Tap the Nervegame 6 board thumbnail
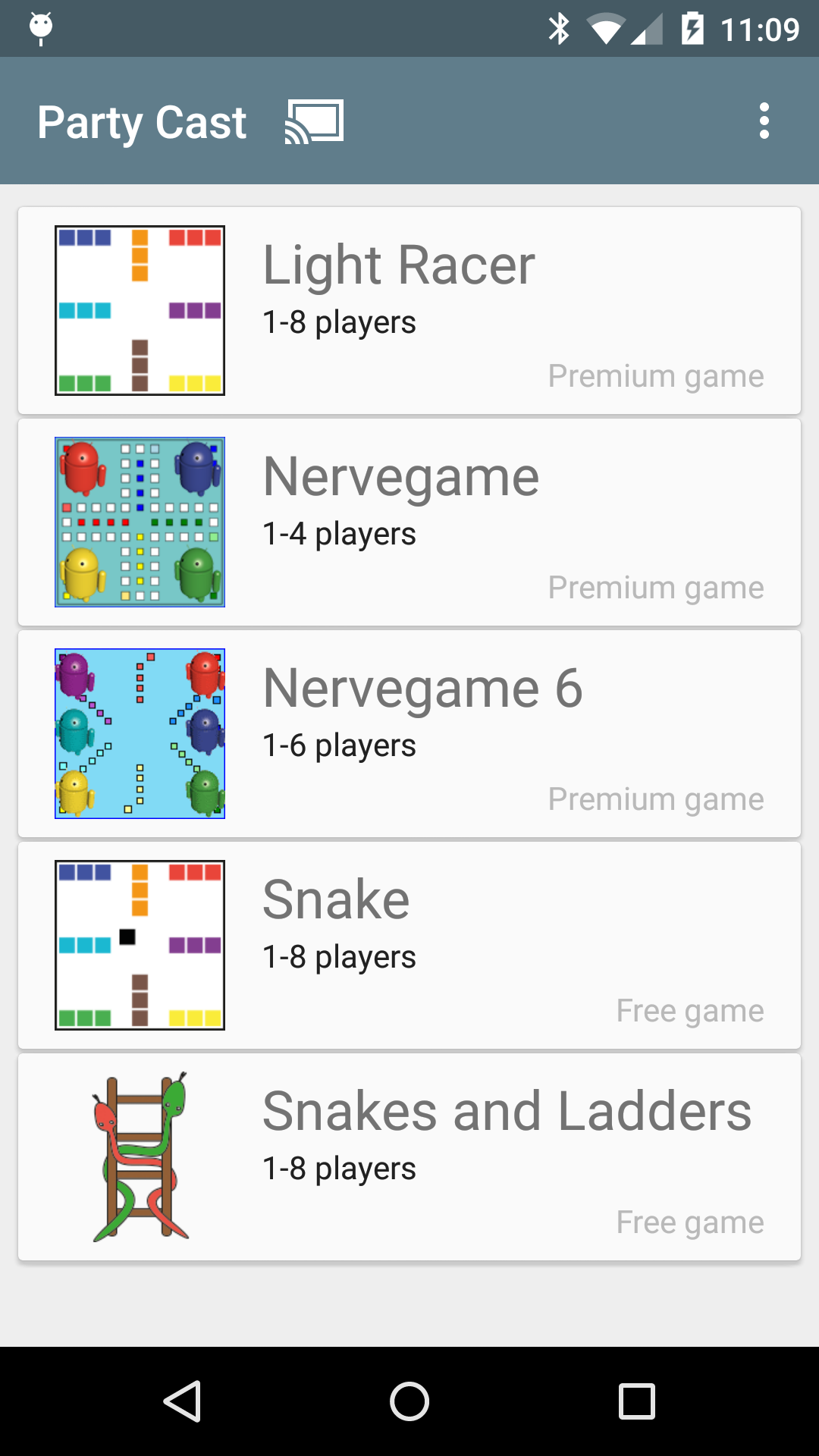Screen dimensions: 819x1456 pyautogui.click(x=140, y=733)
